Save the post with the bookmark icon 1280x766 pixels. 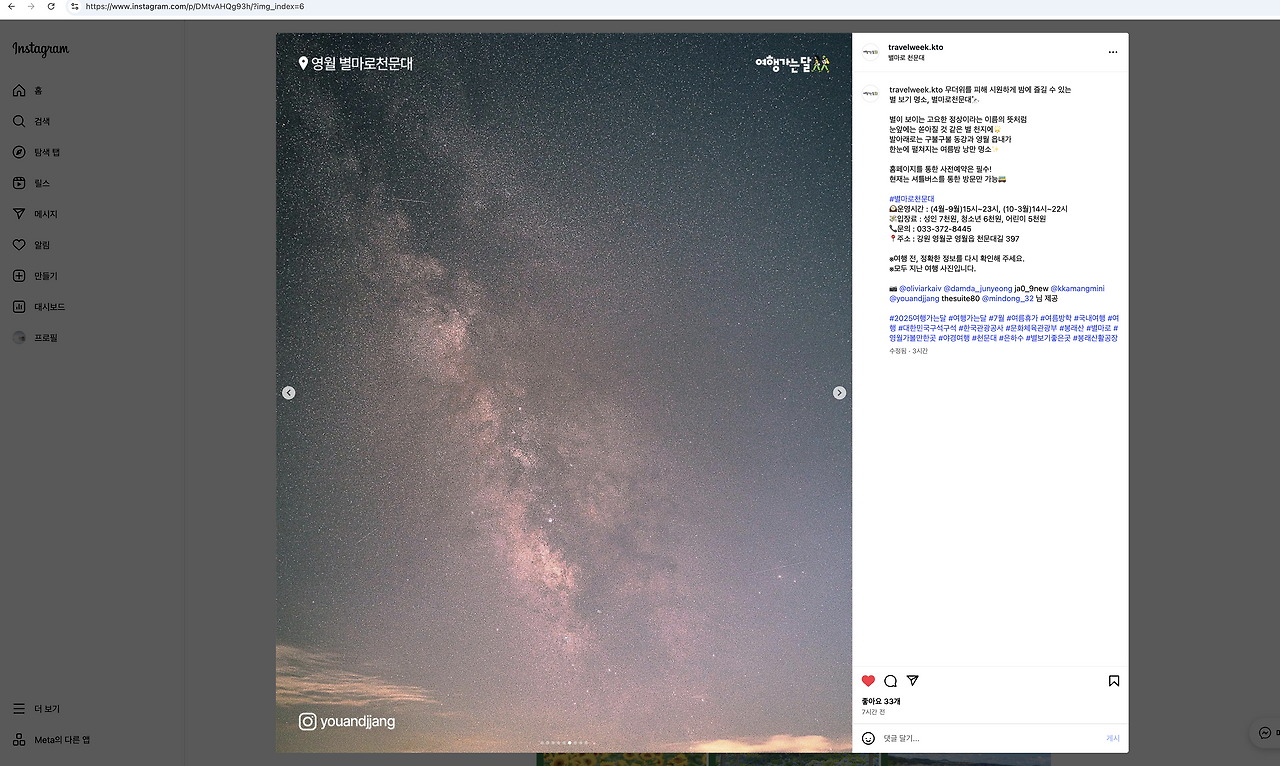point(1113,680)
